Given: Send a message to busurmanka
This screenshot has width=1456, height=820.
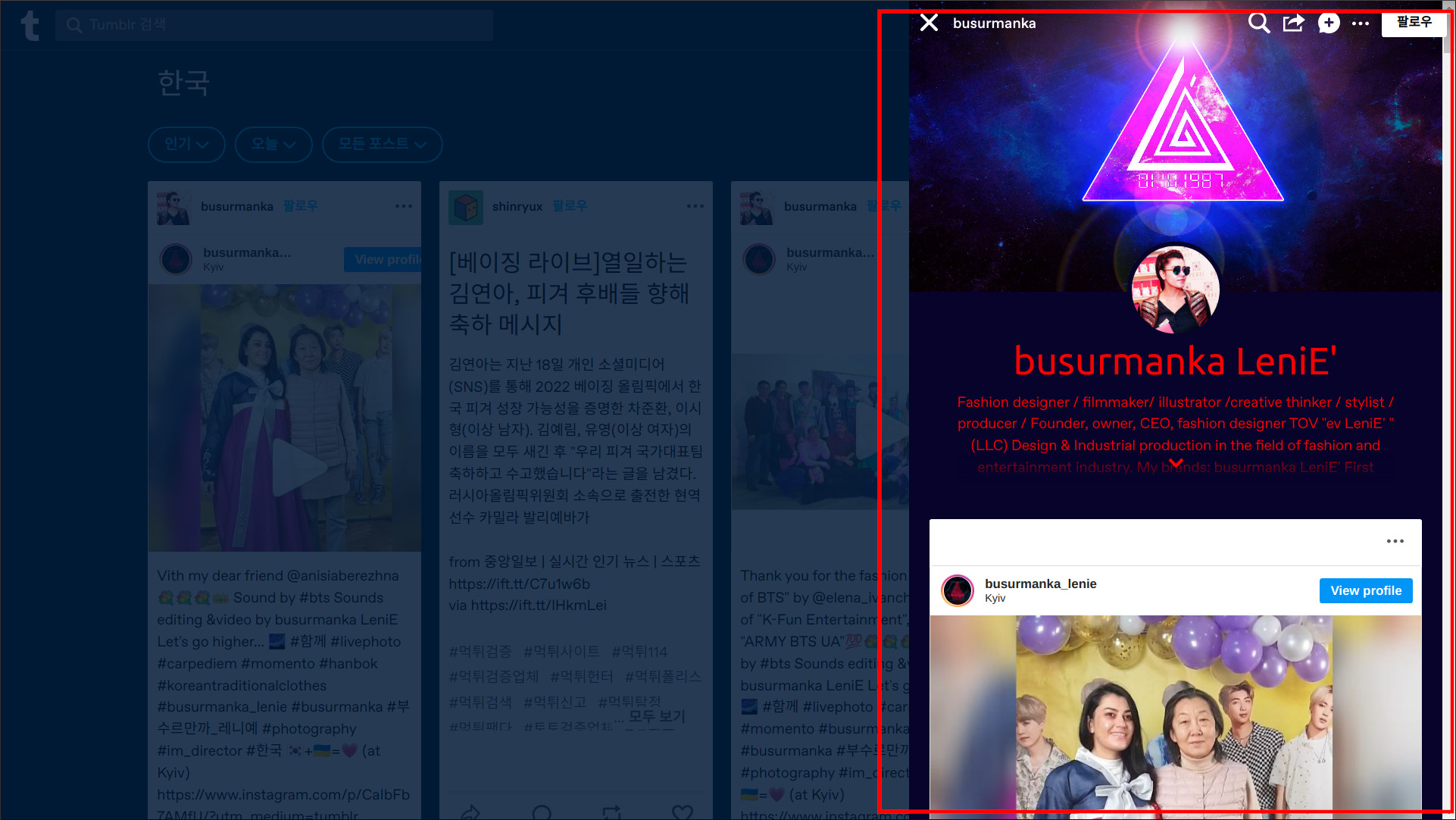Looking at the screenshot, I should click(1328, 23).
